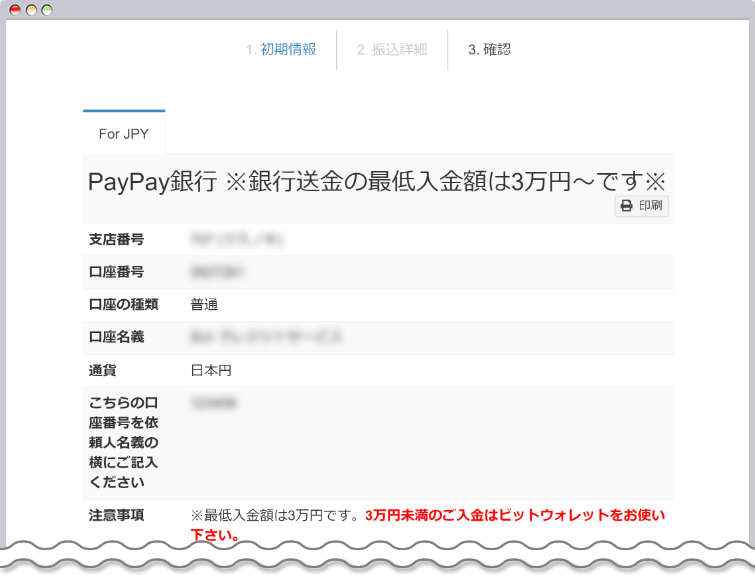Click the 注意事項 label

point(117,515)
